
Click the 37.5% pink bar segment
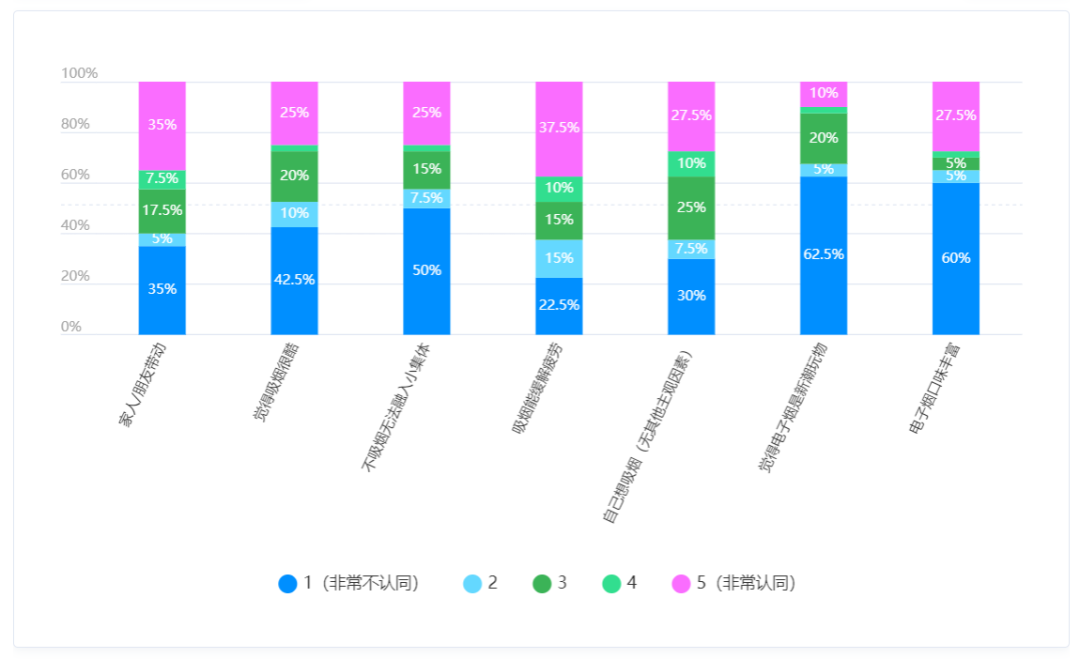tap(559, 128)
